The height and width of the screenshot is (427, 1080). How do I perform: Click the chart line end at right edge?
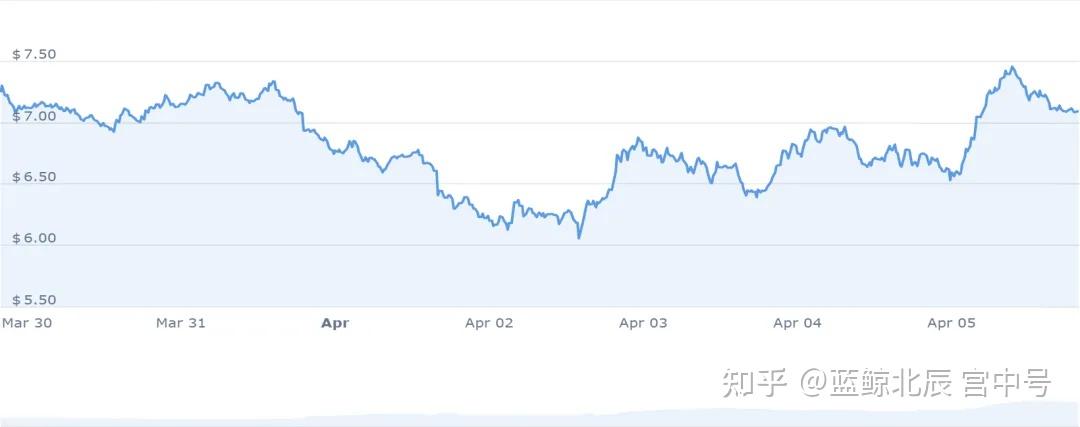(1076, 111)
